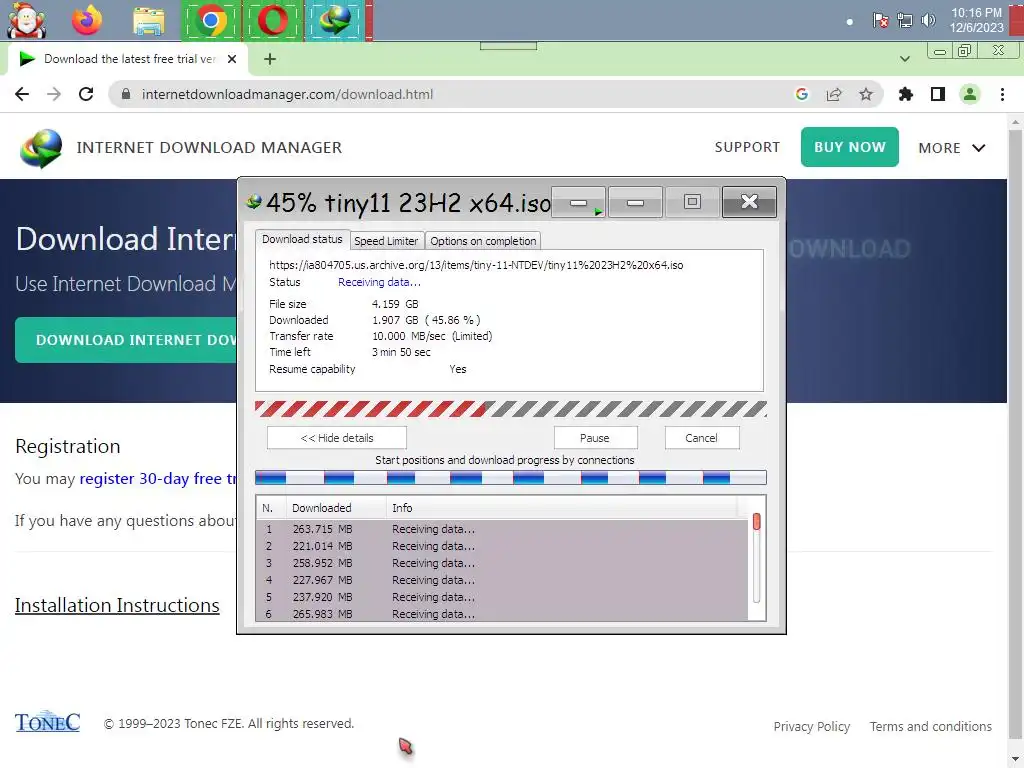Open register 30-day free trial link
This screenshot has width=1024, height=768.
pos(158,479)
